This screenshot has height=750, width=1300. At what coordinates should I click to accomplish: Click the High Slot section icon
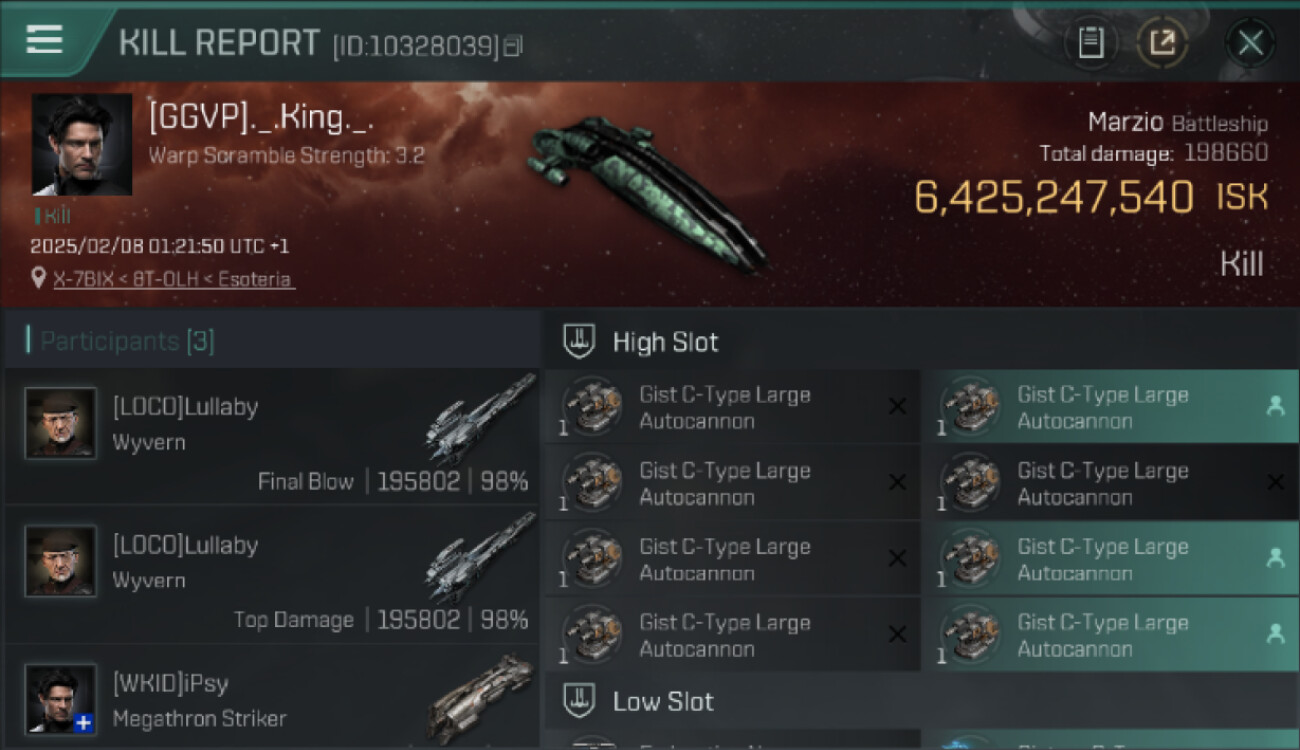pyautogui.click(x=580, y=342)
